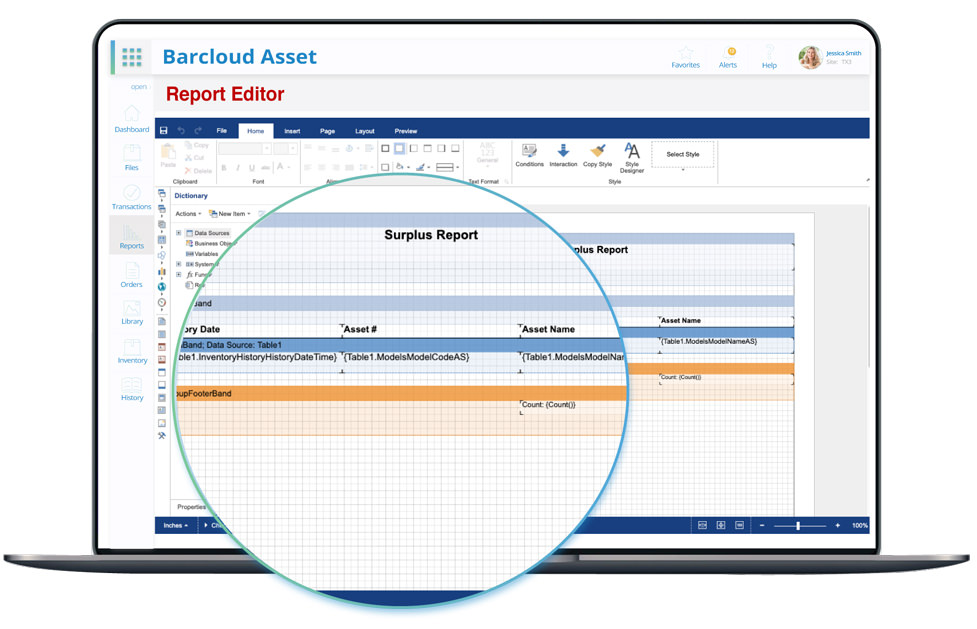Viewport: 977px width, 629px height.
Task: Click Copy in the Clipboard group
Action: (x=197, y=145)
